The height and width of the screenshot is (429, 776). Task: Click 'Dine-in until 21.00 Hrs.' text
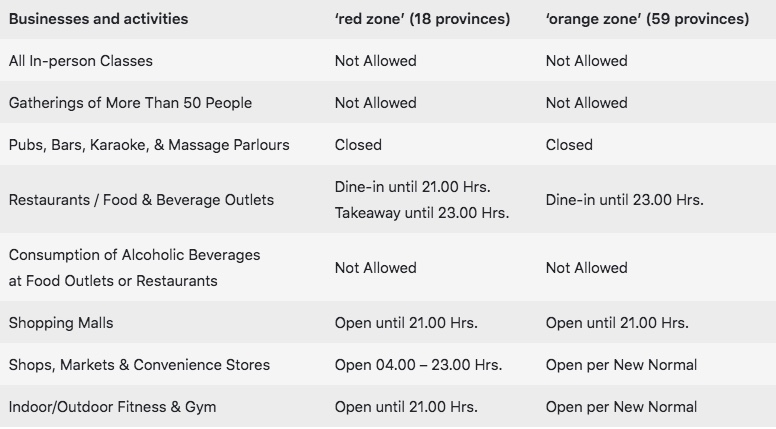coord(412,187)
